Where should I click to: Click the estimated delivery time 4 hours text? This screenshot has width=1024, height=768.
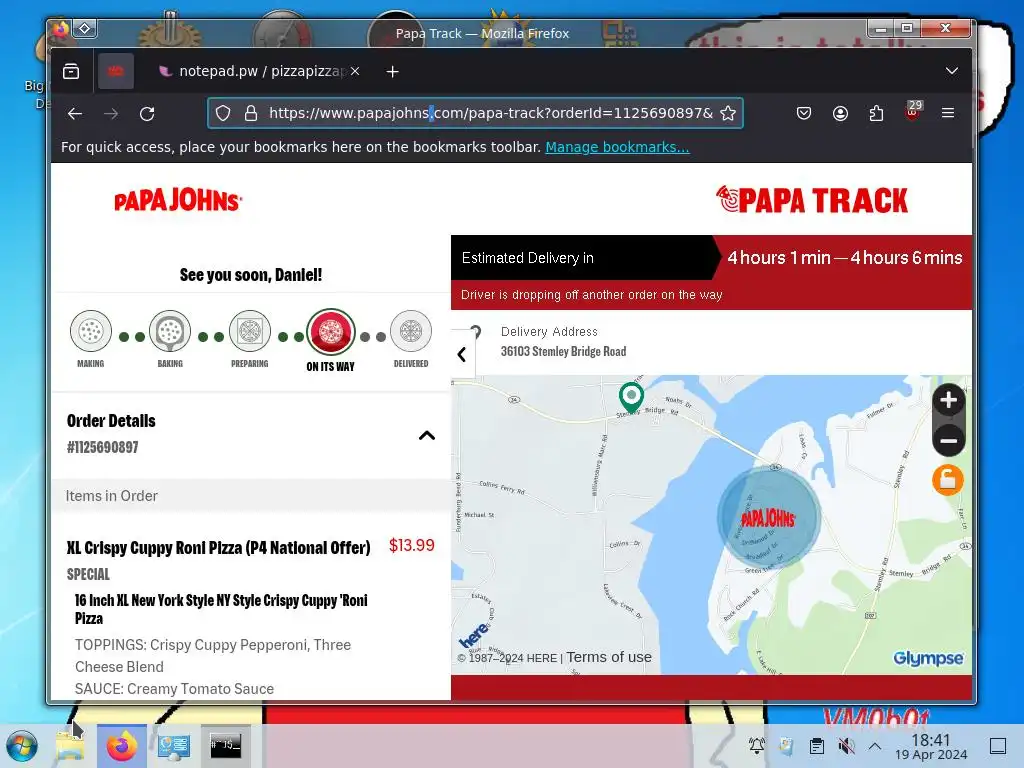point(844,258)
